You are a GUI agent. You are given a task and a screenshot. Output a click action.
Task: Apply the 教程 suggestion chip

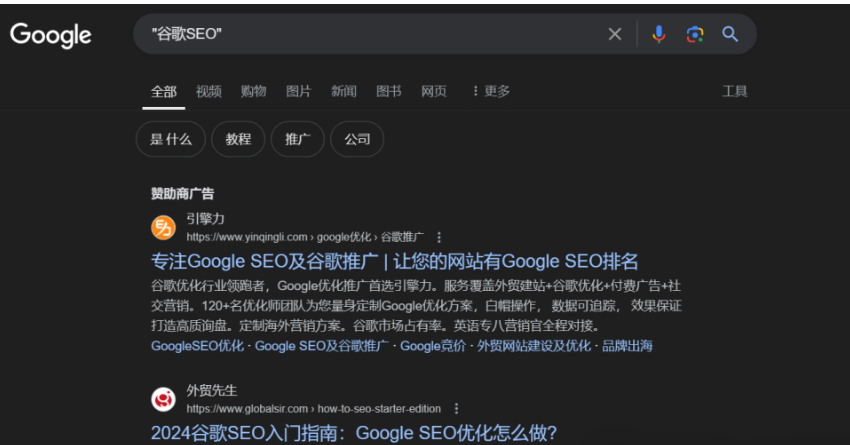[x=238, y=139]
